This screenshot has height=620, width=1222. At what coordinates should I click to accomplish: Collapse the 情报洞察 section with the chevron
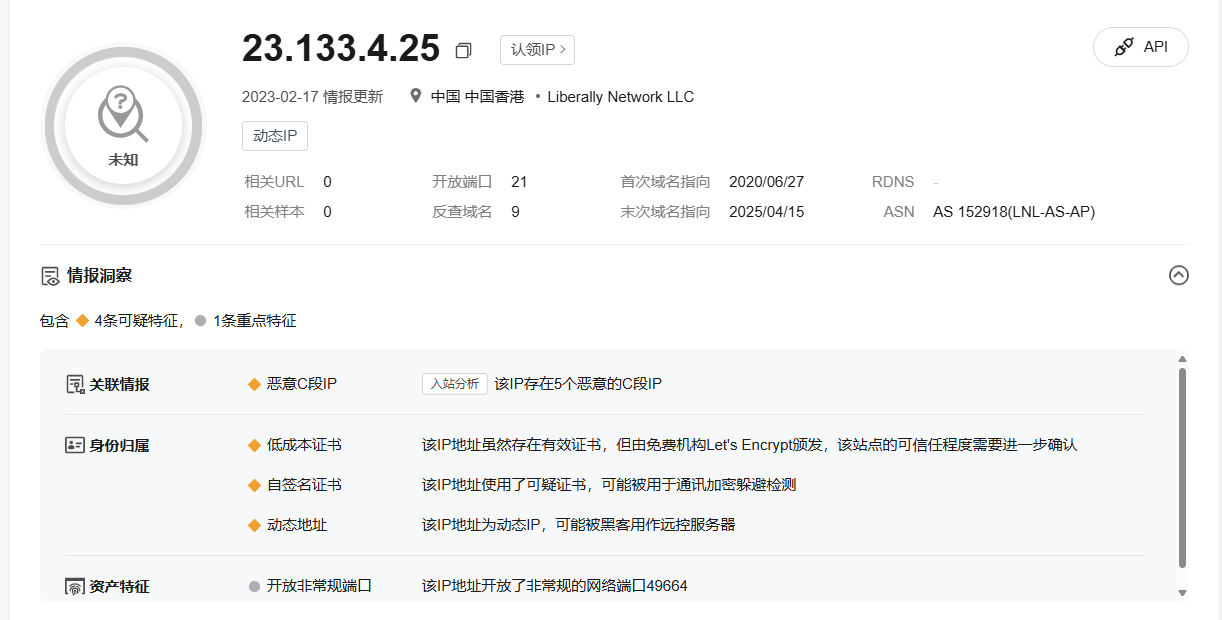[1179, 275]
